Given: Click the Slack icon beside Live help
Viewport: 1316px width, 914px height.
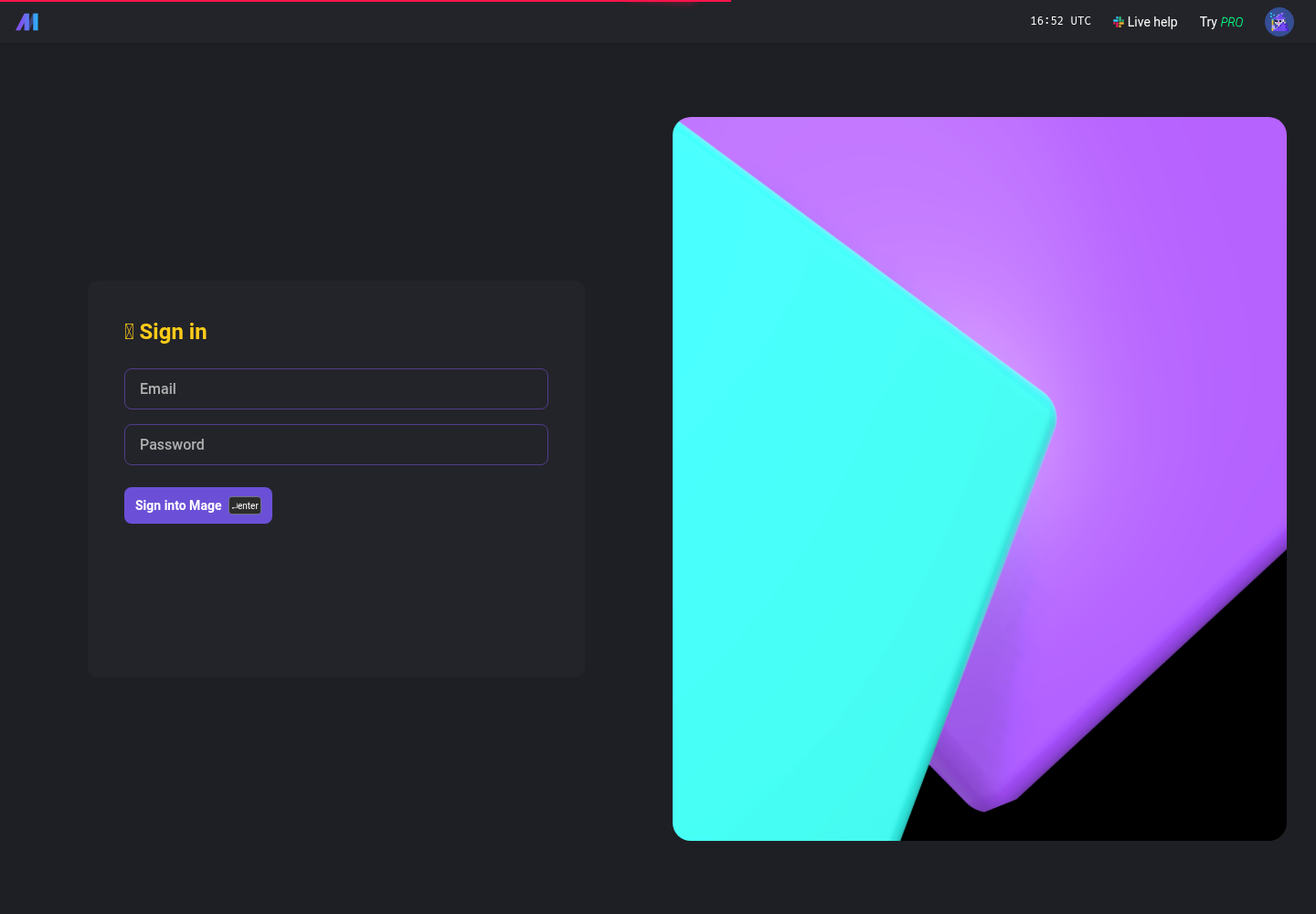Looking at the screenshot, I should pyautogui.click(x=1118, y=22).
